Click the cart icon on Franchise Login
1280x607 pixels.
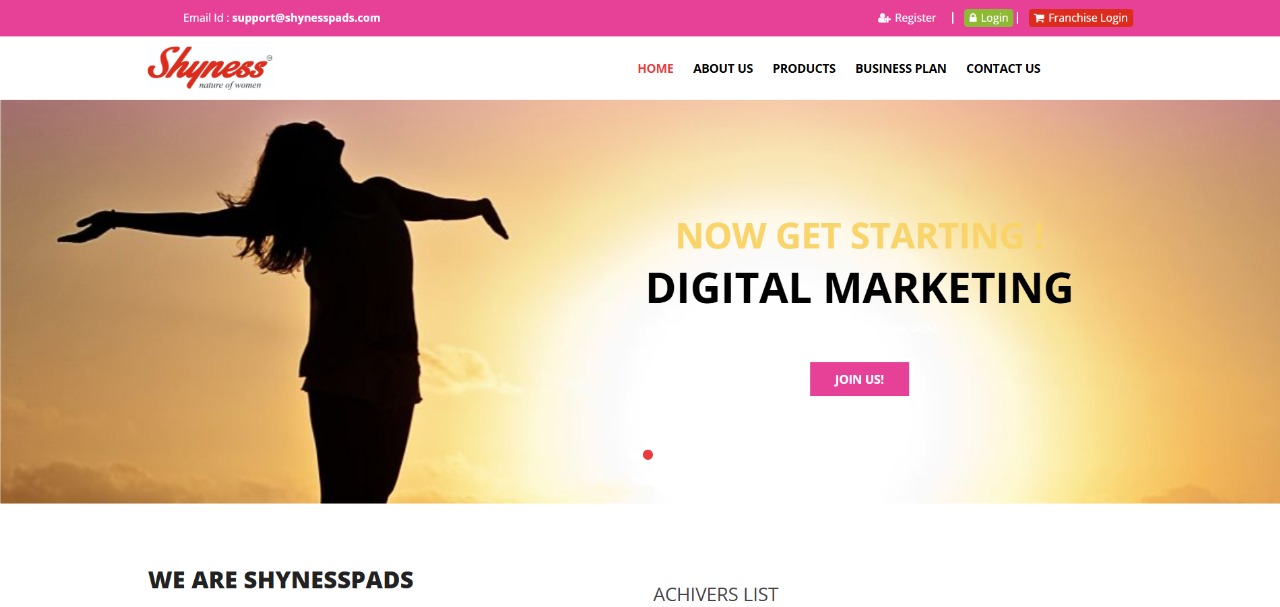[1039, 18]
